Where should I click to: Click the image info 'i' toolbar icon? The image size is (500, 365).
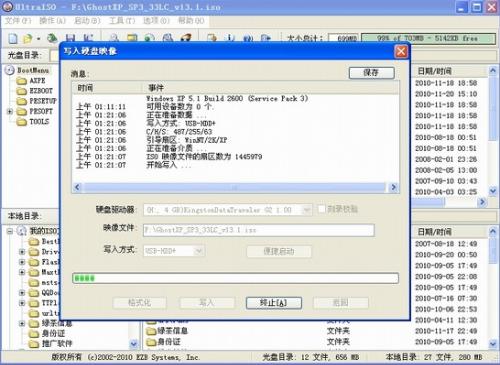tap(230, 38)
